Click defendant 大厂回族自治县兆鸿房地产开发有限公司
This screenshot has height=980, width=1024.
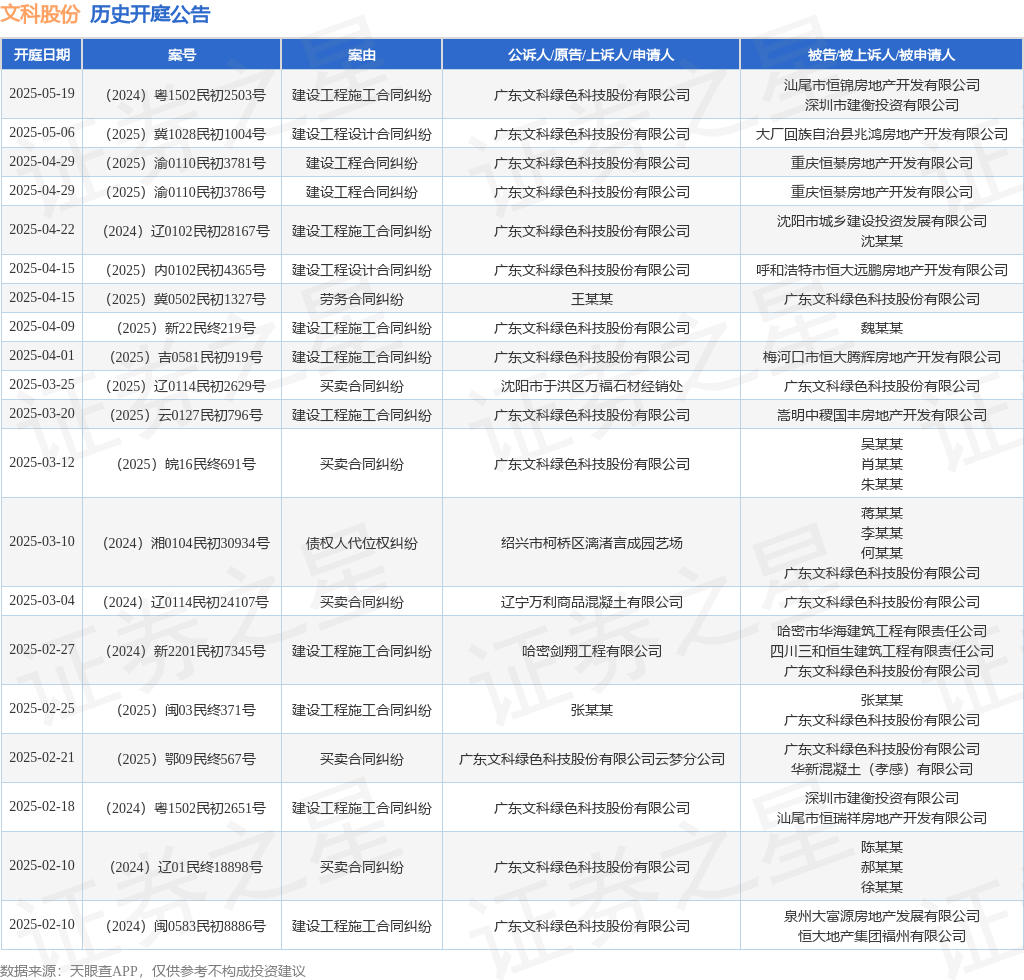pyautogui.click(x=882, y=134)
